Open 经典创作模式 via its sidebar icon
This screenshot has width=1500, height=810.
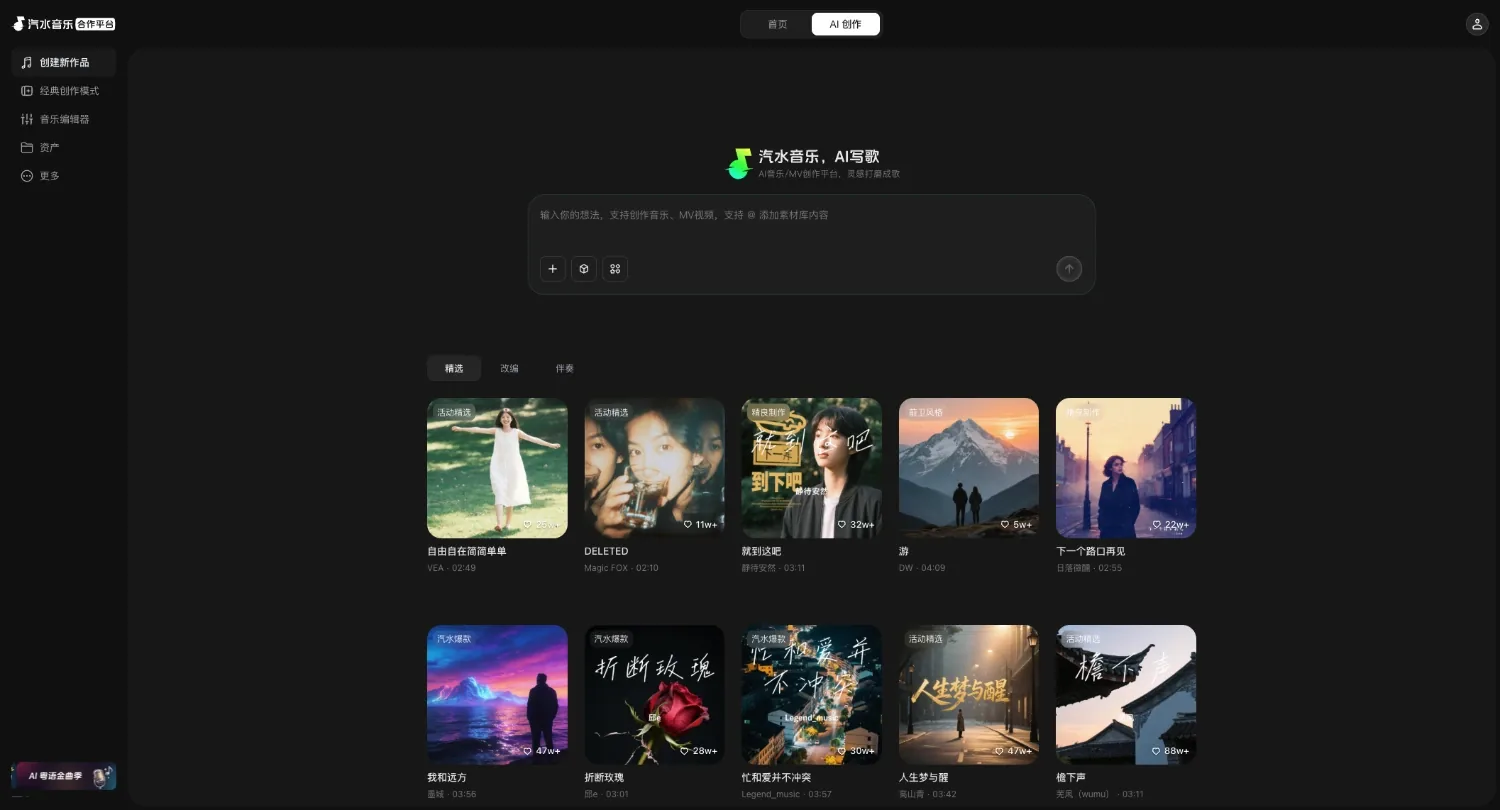pyautogui.click(x=27, y=91)
